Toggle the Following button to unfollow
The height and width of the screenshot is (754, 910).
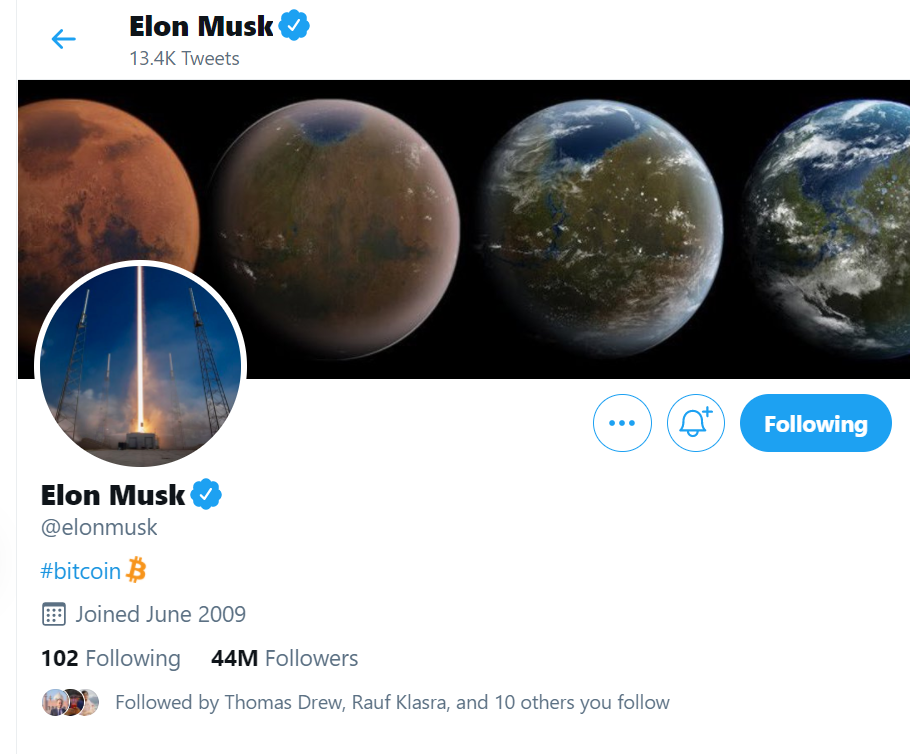815,423
